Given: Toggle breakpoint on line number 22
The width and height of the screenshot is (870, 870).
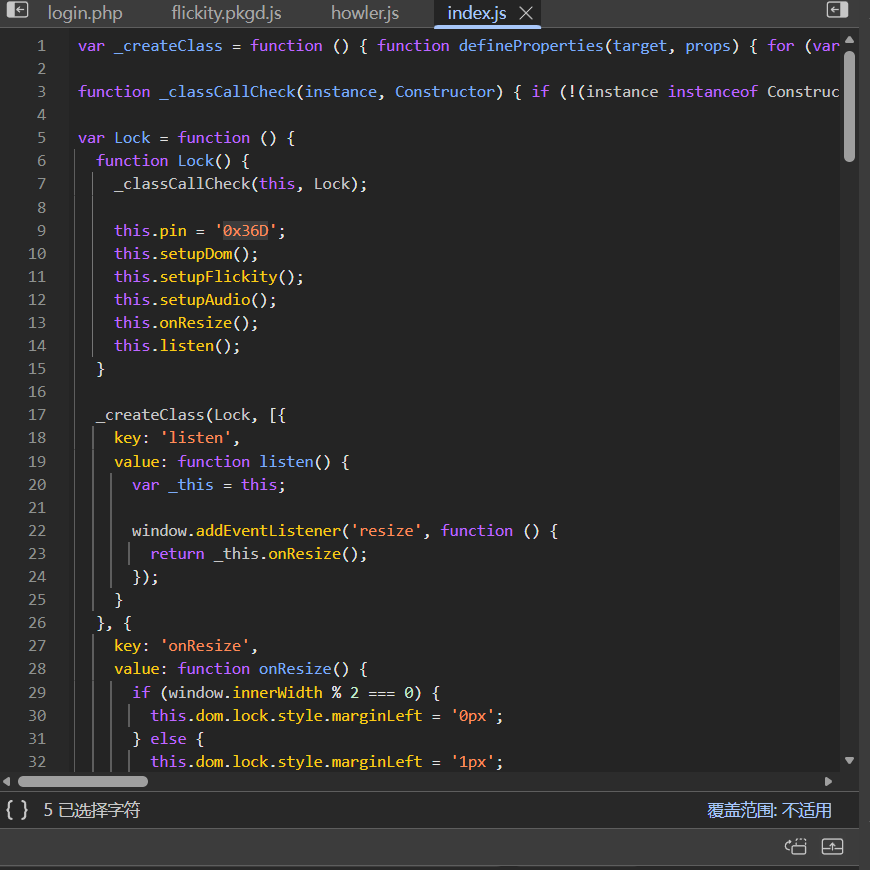Looking at the screenshot, I should [37, 530].
